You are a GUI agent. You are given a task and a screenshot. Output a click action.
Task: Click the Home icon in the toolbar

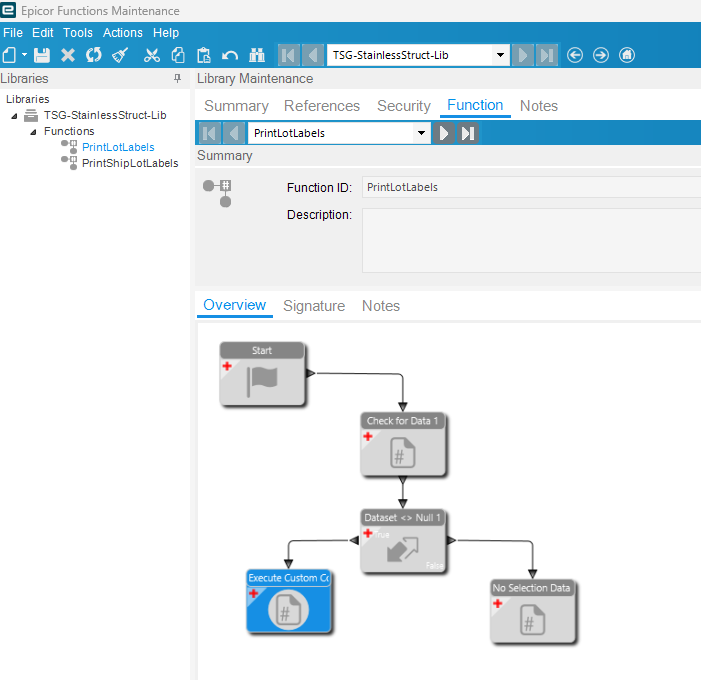[x=627, y=55]
